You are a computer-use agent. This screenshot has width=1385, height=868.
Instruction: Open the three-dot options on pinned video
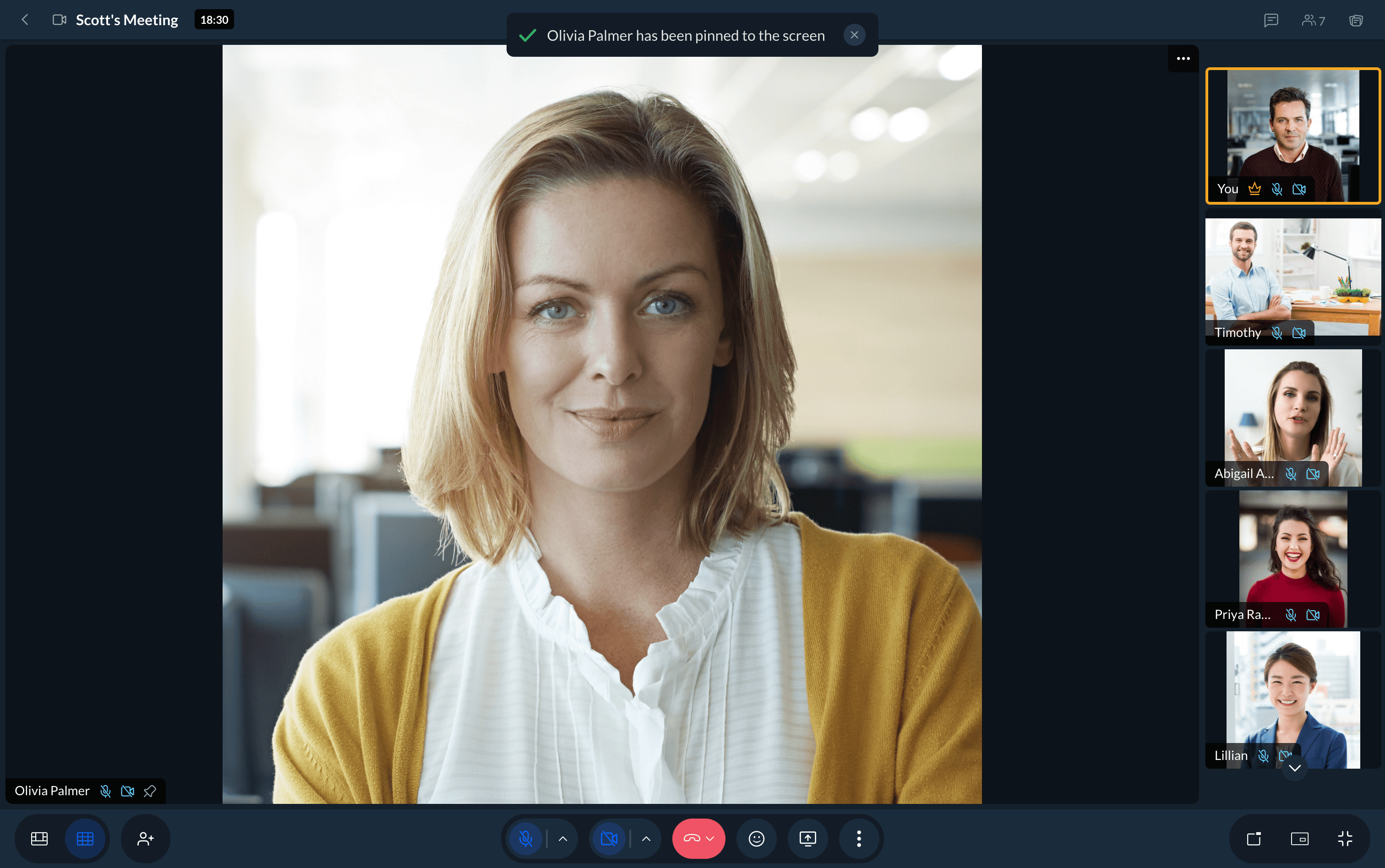[1183, 59]
